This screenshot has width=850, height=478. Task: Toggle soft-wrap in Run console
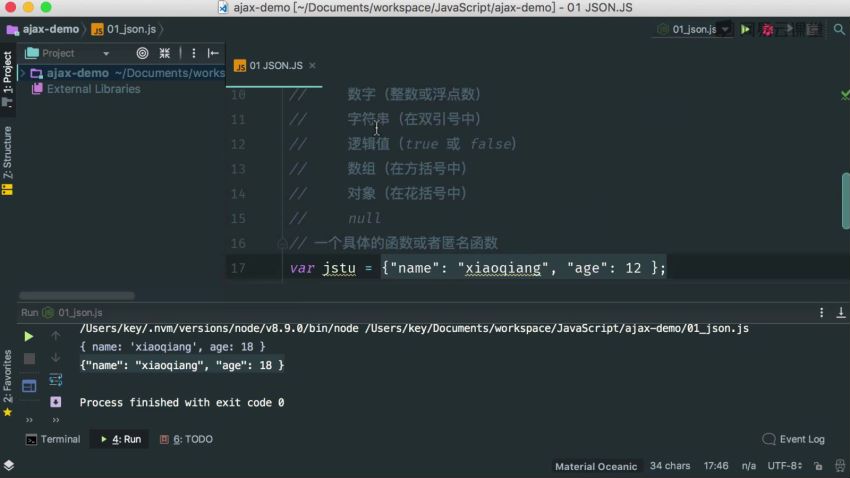pyautogui.click(x=55, y=379)
